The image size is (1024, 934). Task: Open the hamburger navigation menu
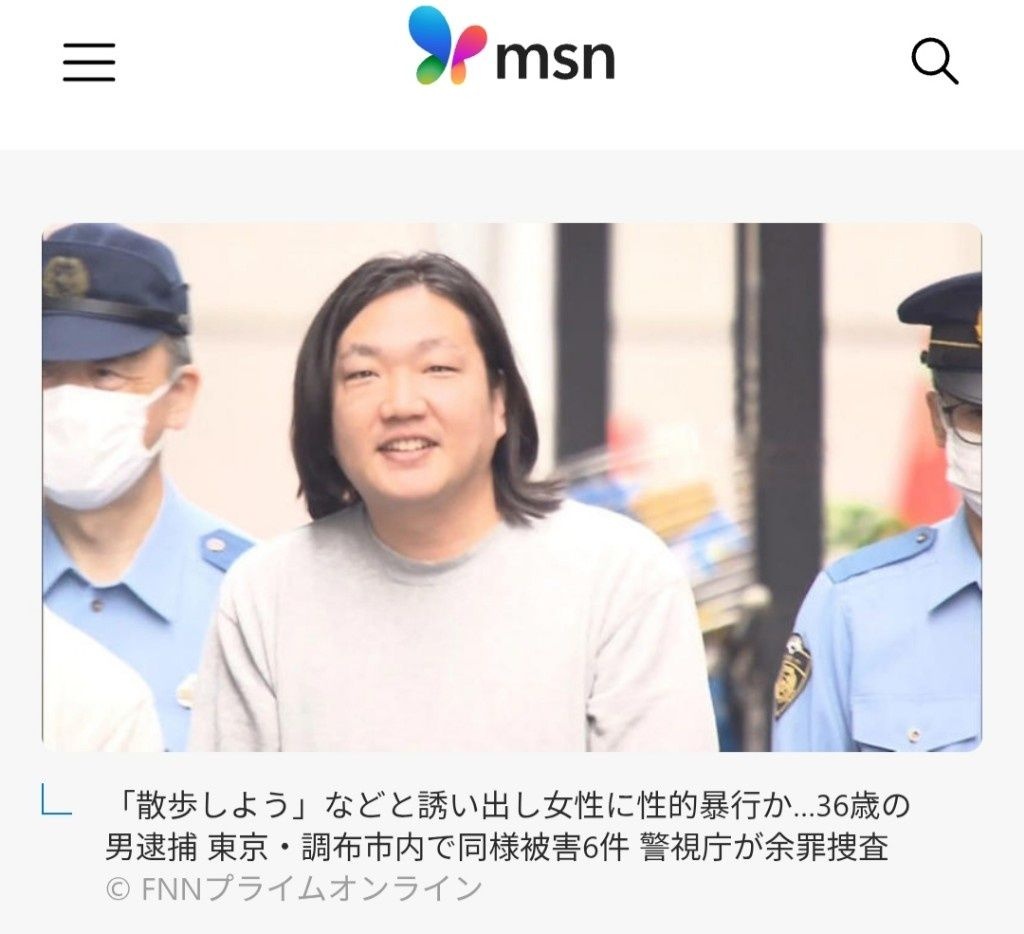89,62
